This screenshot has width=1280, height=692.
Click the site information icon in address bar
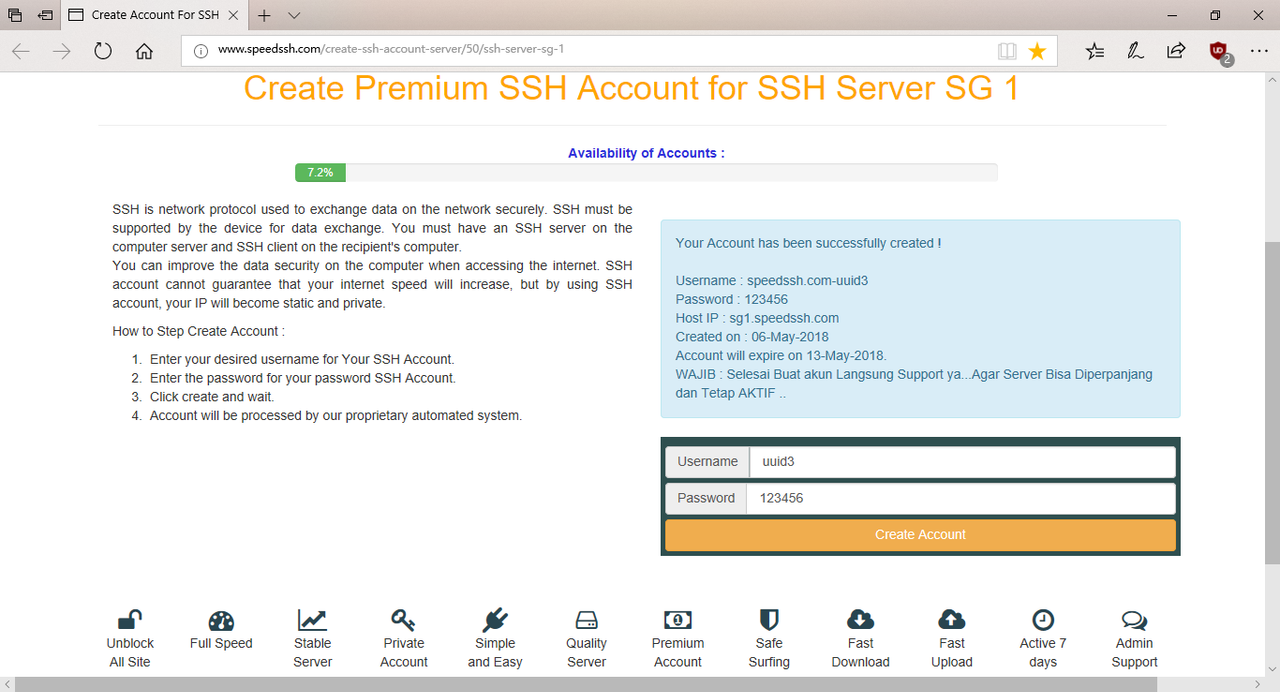pos(200,50)
